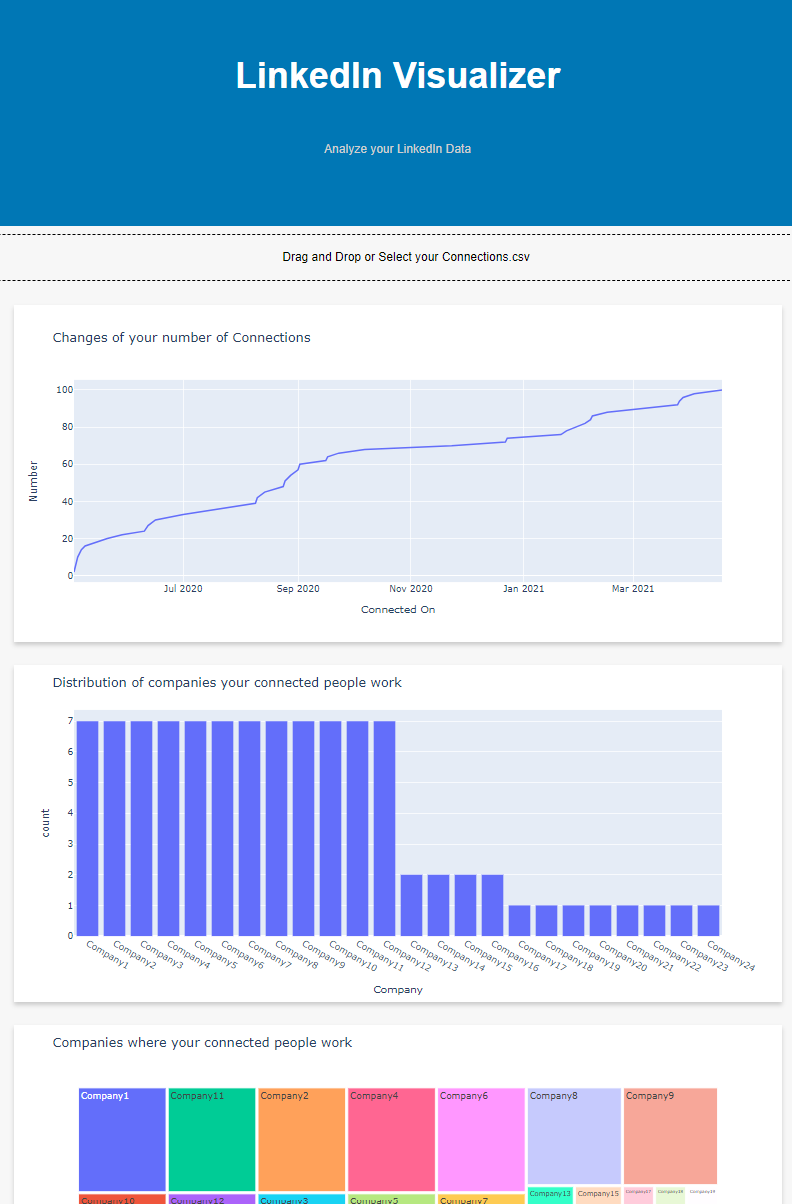Click the 'Company' x-axis title under bar chart
792x1204 pixels.
398,990
